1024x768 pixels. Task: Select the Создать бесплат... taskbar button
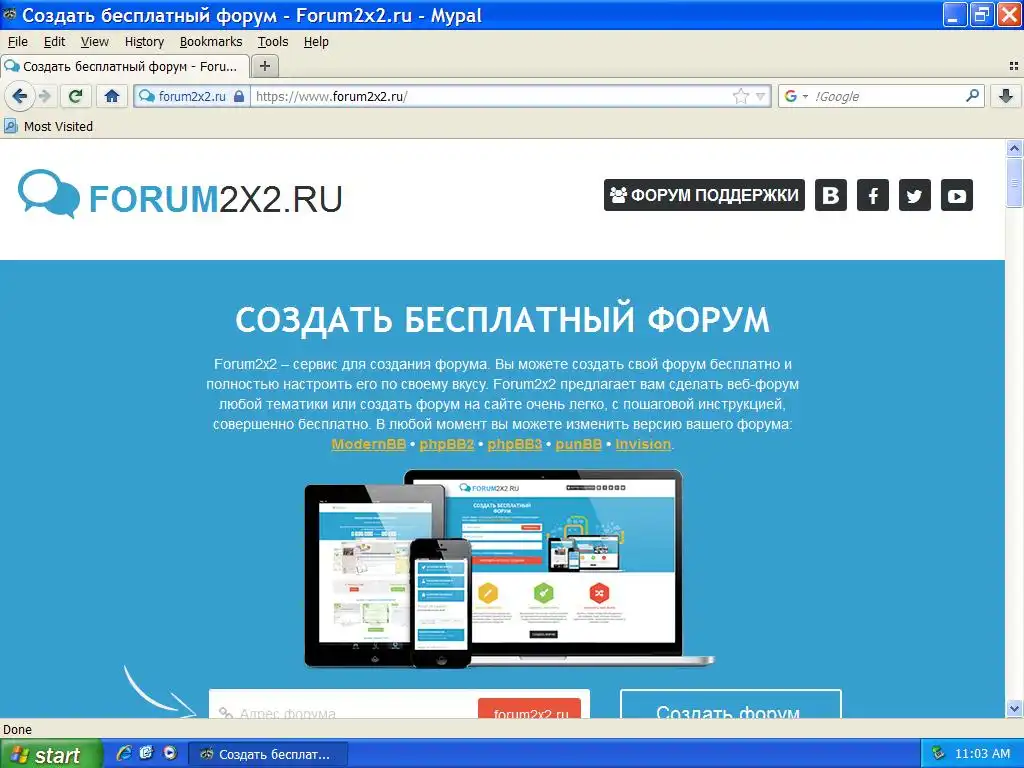(268, 754)
